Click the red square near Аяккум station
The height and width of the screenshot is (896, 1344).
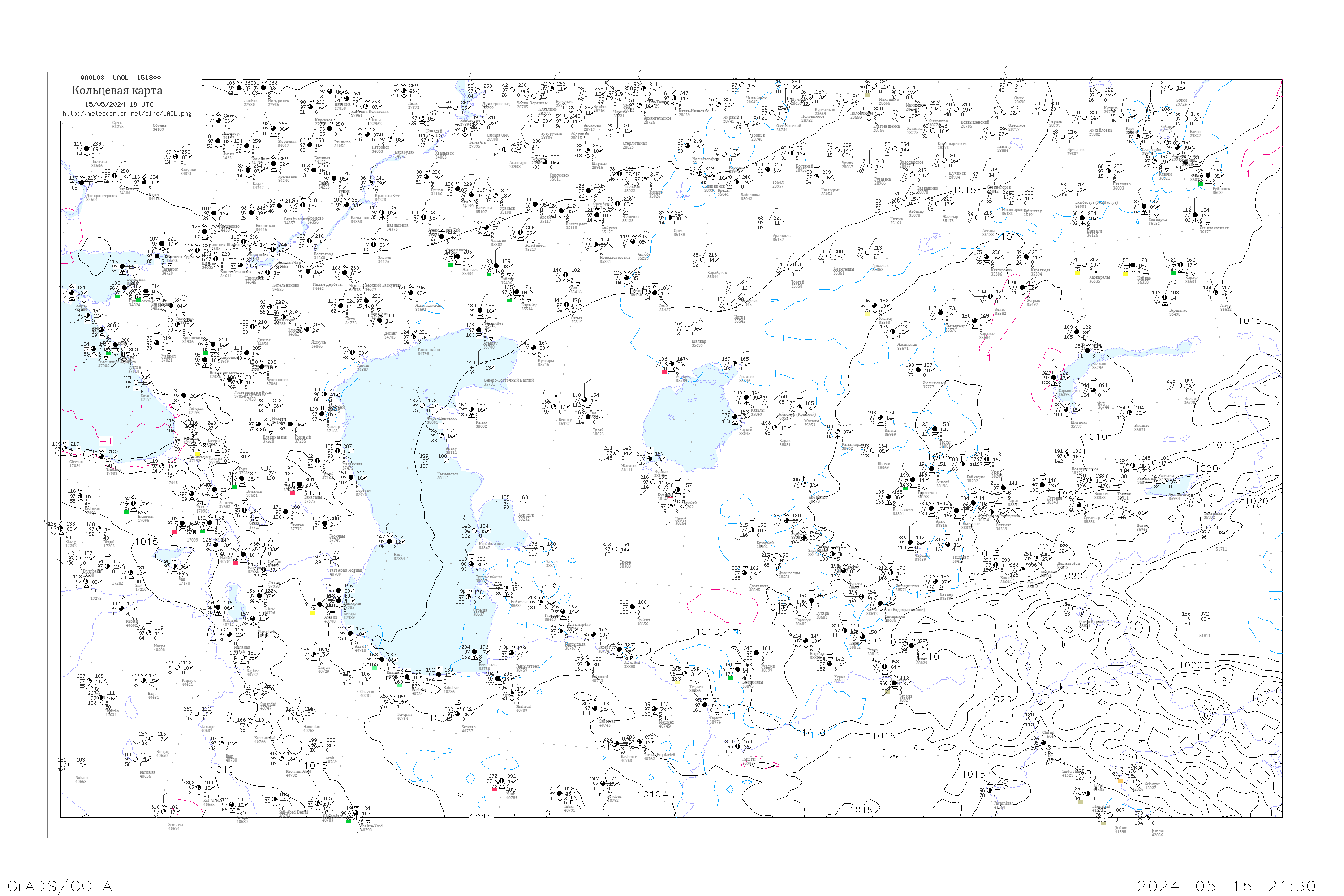click(x=663, y=372)
